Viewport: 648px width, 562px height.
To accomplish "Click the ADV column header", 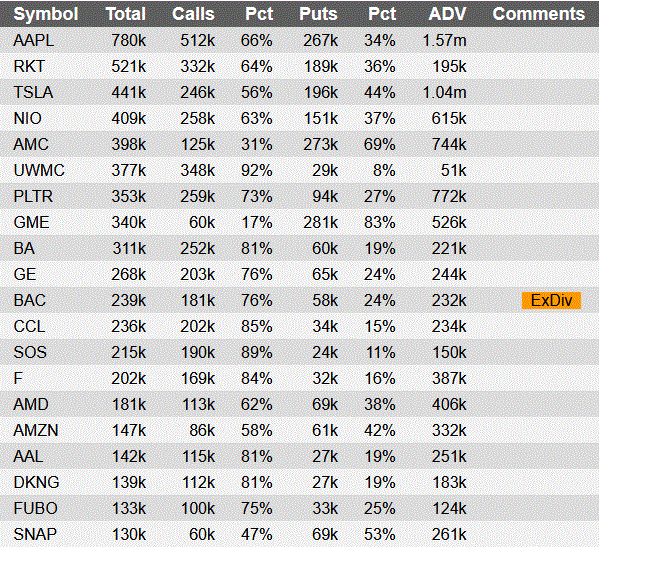I will pyautogui.click(x=446, y=14).
